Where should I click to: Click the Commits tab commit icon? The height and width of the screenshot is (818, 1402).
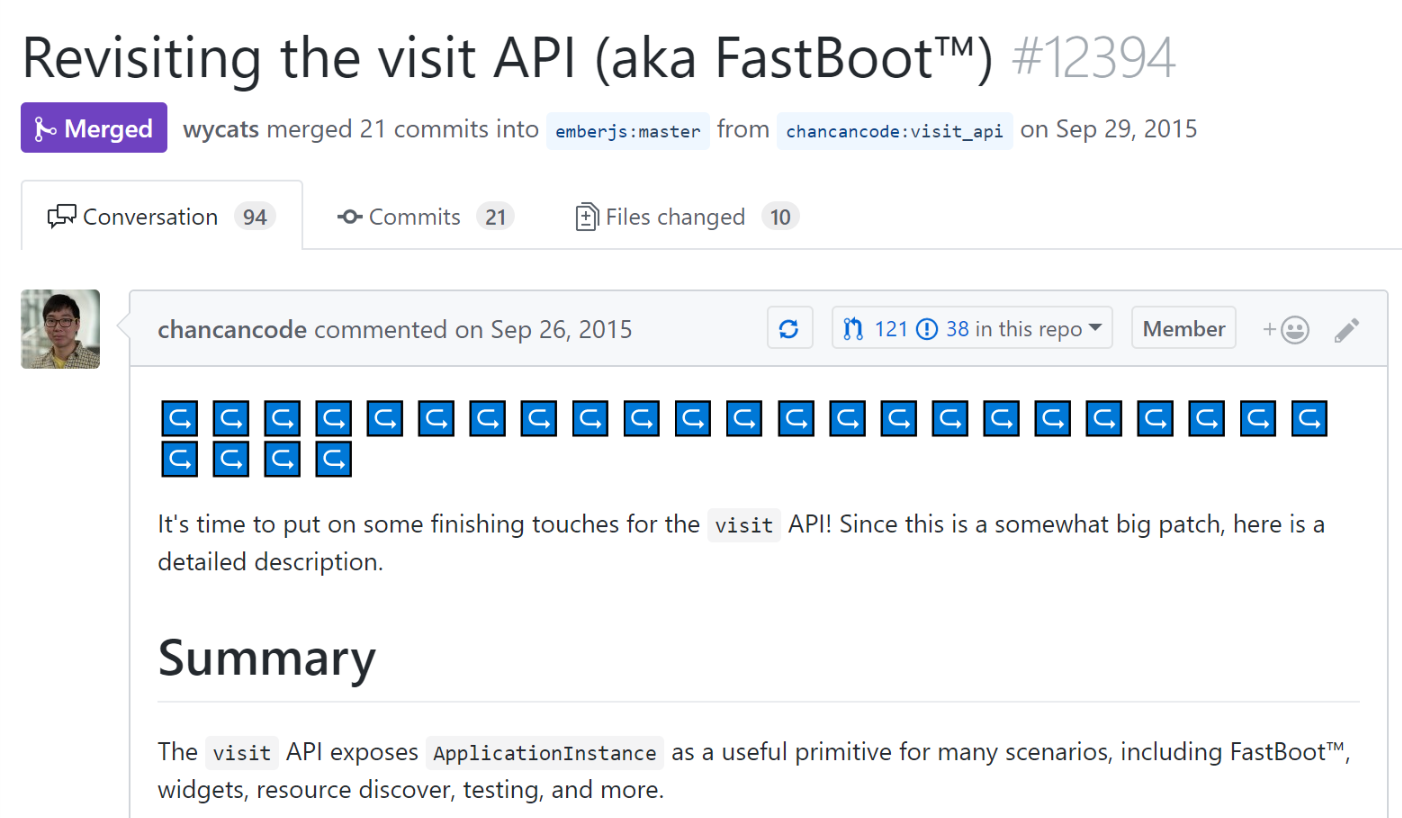click(x=350, y=217)
